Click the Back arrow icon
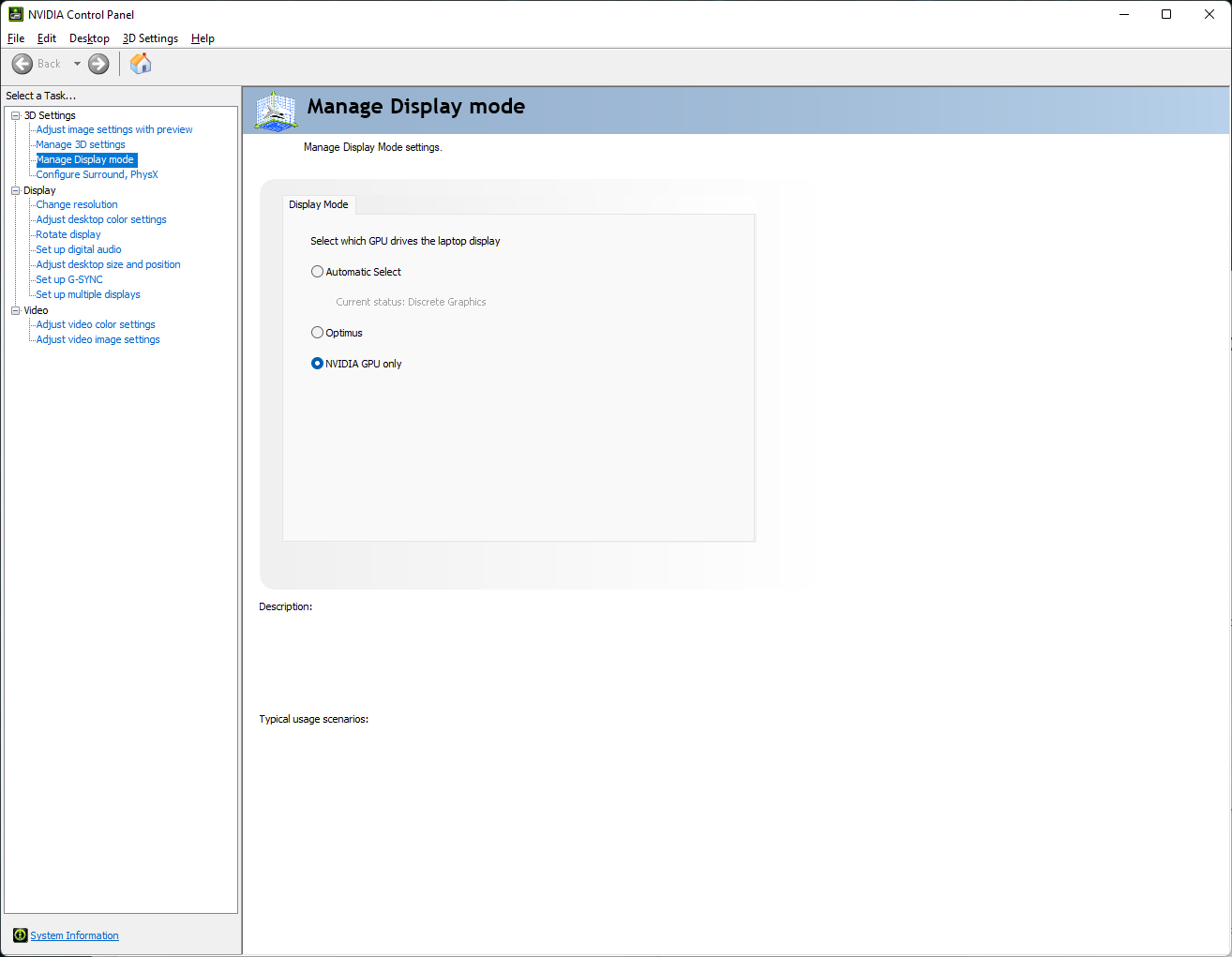This screenshot has height=957, width=1232. tap(23, 64)
